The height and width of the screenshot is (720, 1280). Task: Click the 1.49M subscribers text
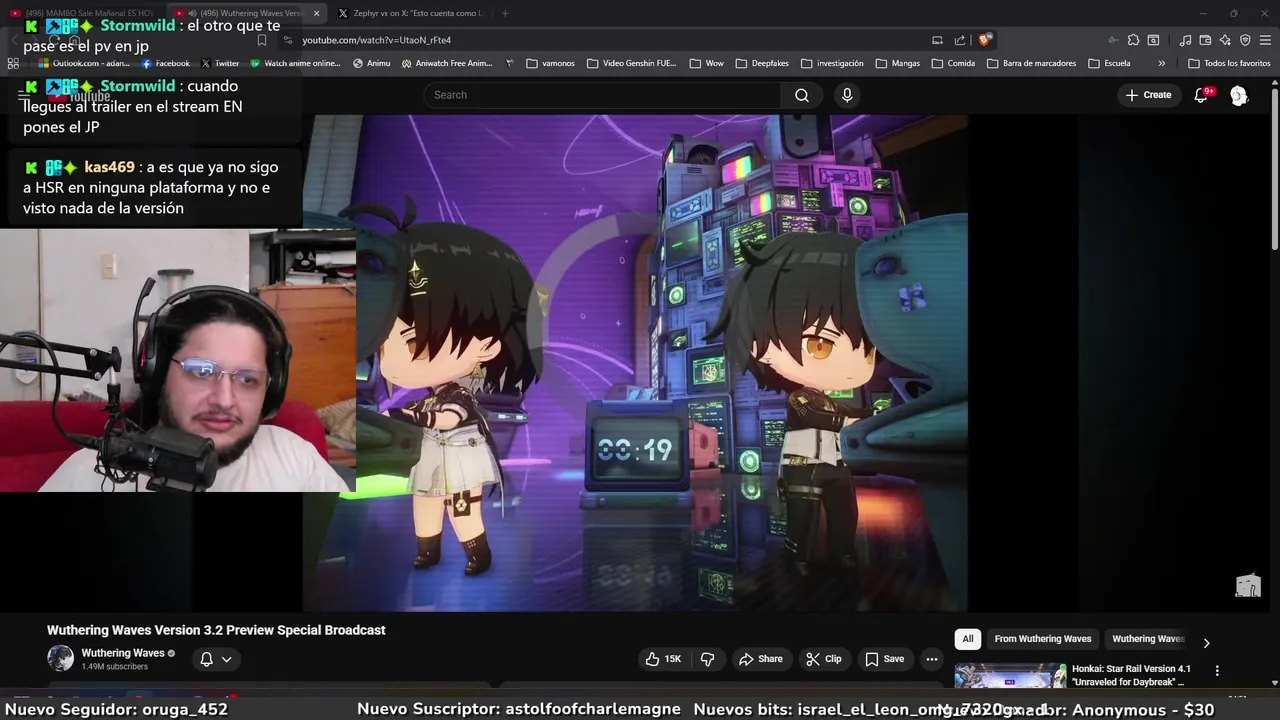115,667
